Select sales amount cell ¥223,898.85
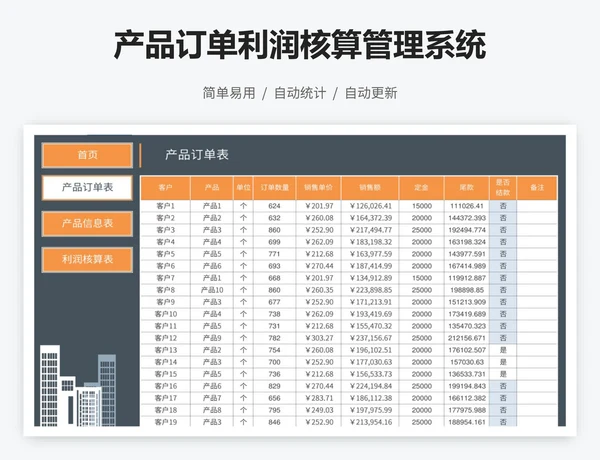 pos(370,290)
